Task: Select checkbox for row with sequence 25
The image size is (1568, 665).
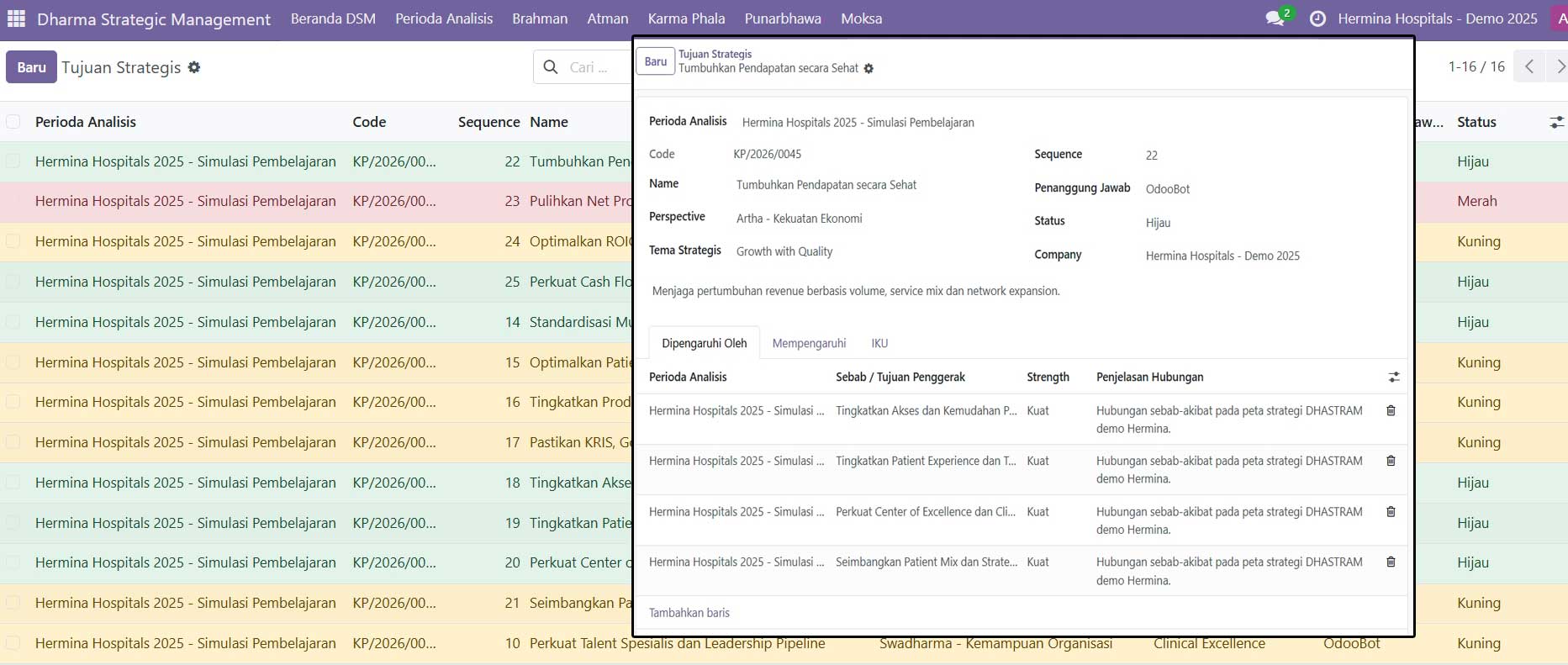Action: pos(13,282)
